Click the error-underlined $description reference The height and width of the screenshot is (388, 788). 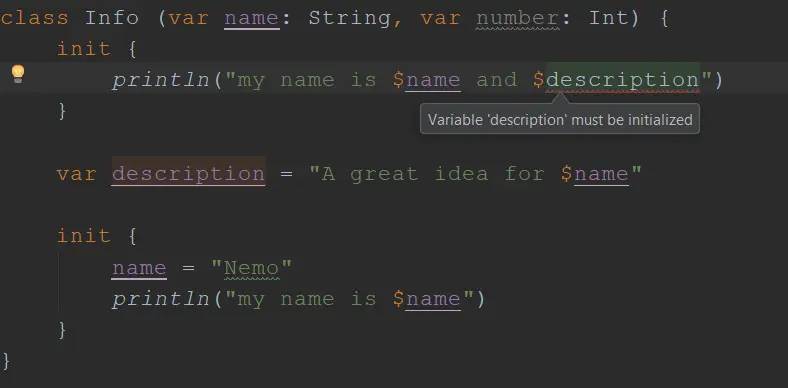point(617,80)
